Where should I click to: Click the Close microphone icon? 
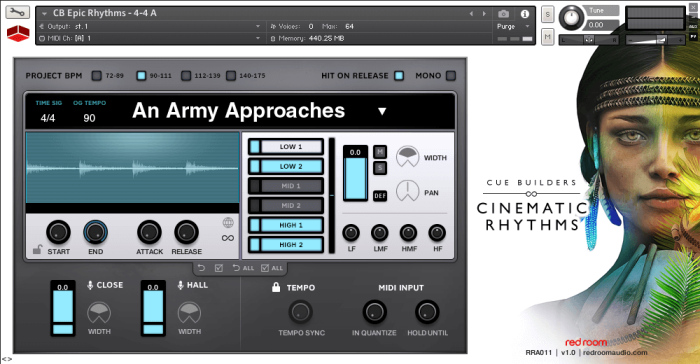pos(90,285)
